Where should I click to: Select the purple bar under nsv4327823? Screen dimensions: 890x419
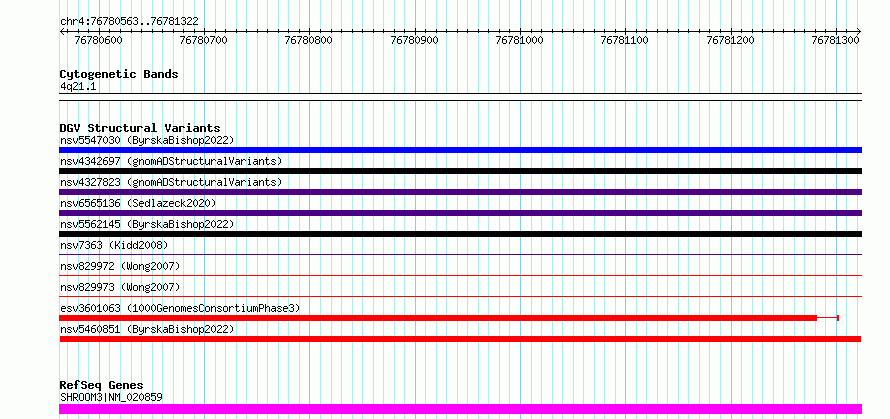pos(460,192)
